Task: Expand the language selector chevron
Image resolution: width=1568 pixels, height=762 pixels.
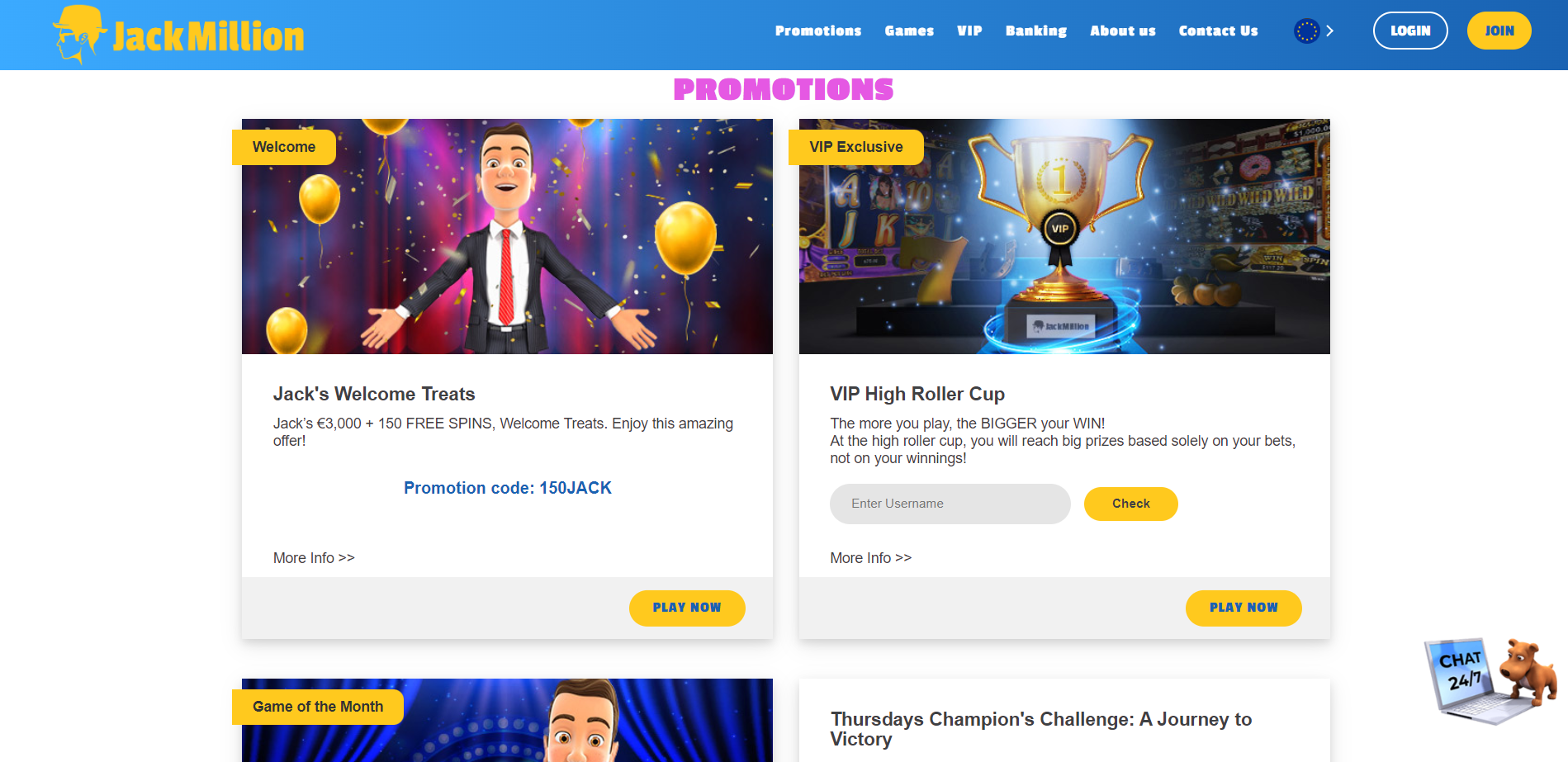Action: pos(1329,31)
